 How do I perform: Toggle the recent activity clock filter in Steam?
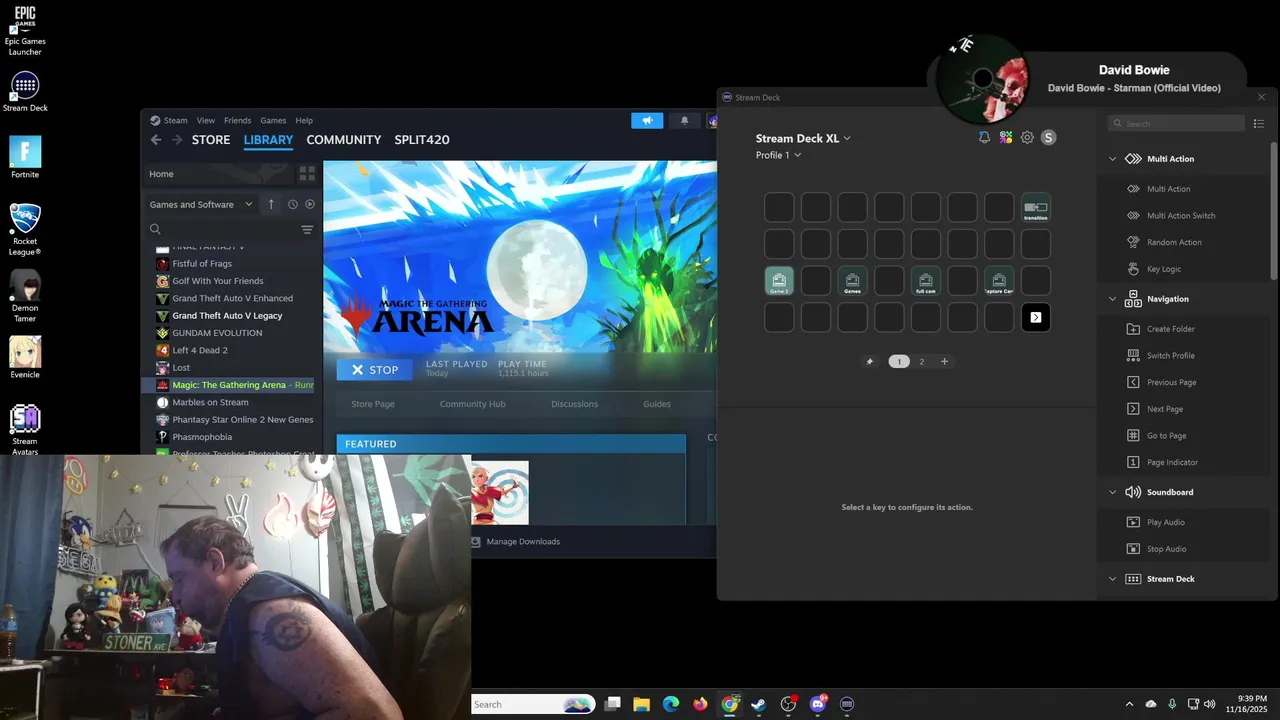pyautogui.click(x=293, y=204)
